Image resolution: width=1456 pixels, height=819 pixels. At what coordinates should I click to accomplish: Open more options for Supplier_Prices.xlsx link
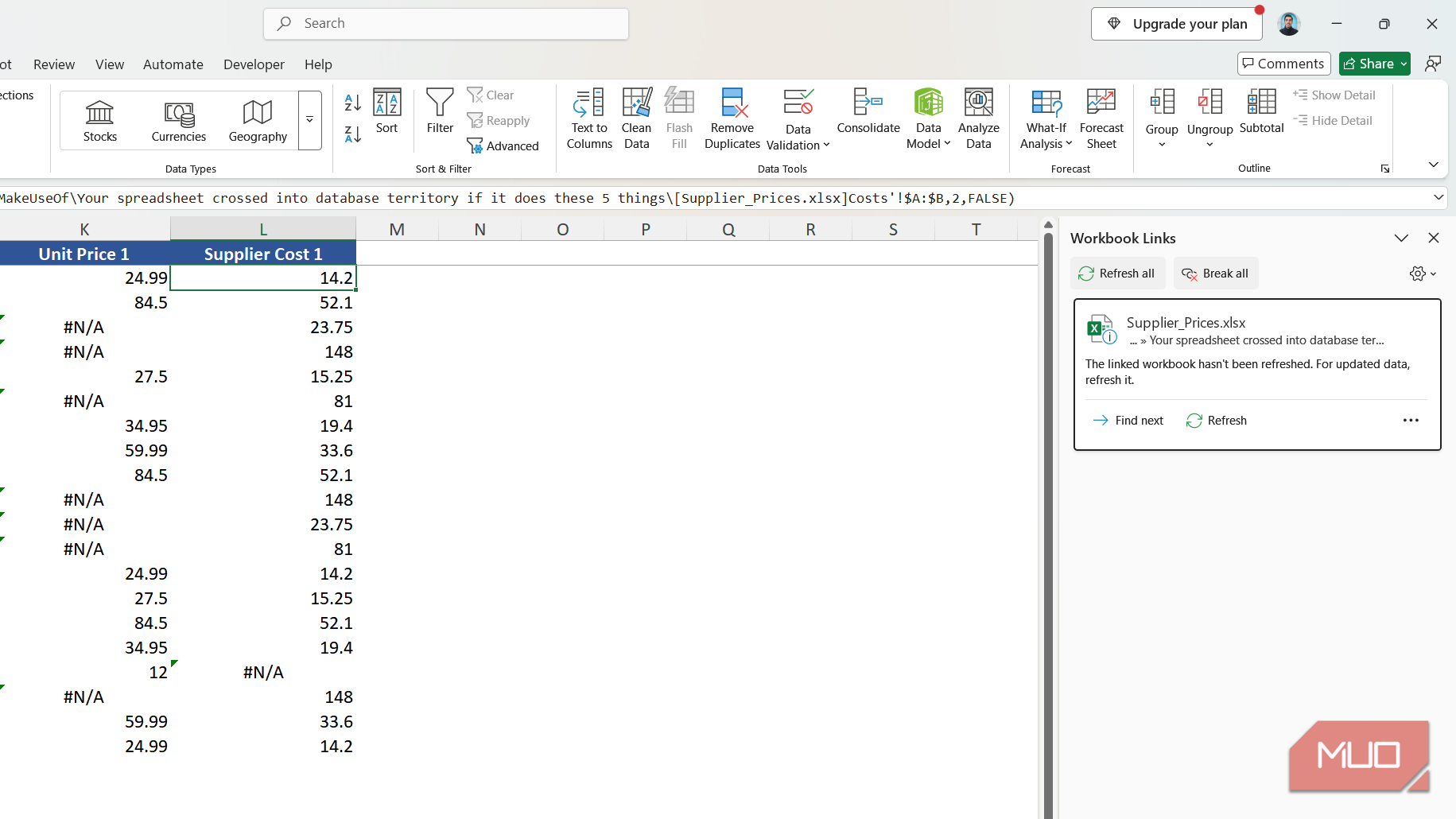pos(1411,421)
